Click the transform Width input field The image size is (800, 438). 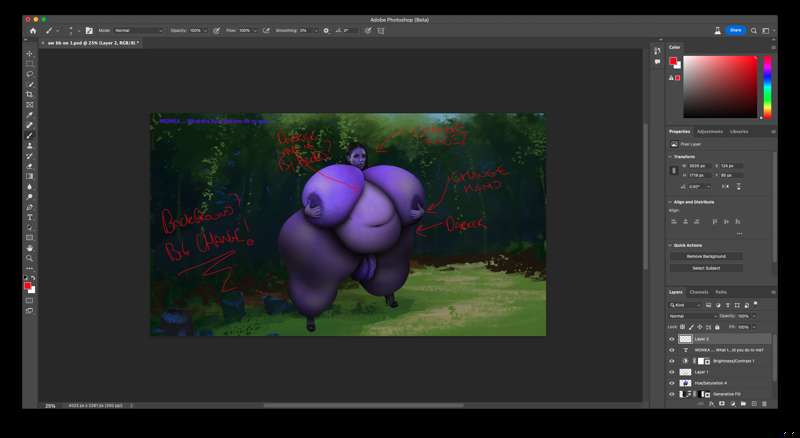click(698, 166)
